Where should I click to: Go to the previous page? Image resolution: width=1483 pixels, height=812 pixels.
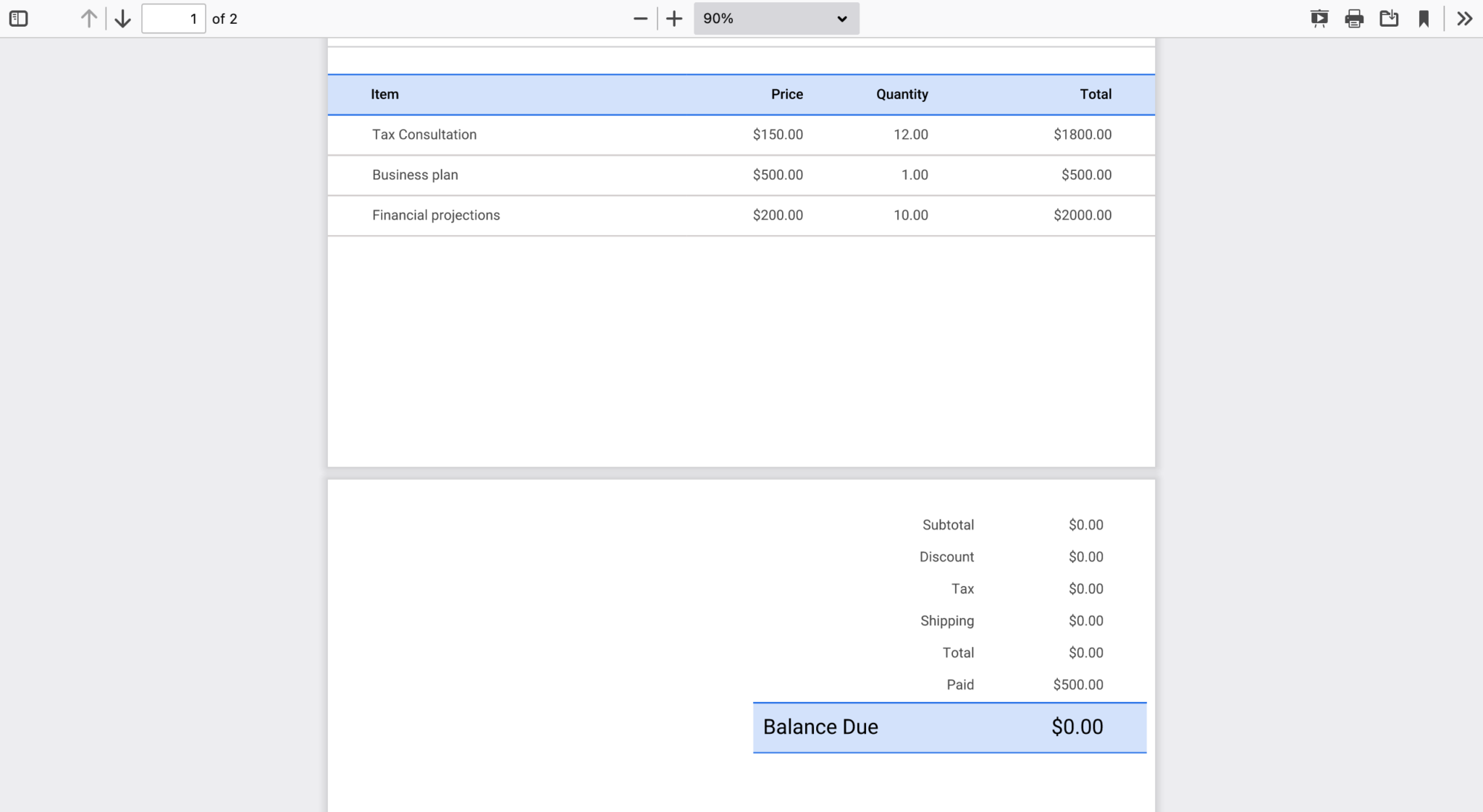tap(88, 18)
